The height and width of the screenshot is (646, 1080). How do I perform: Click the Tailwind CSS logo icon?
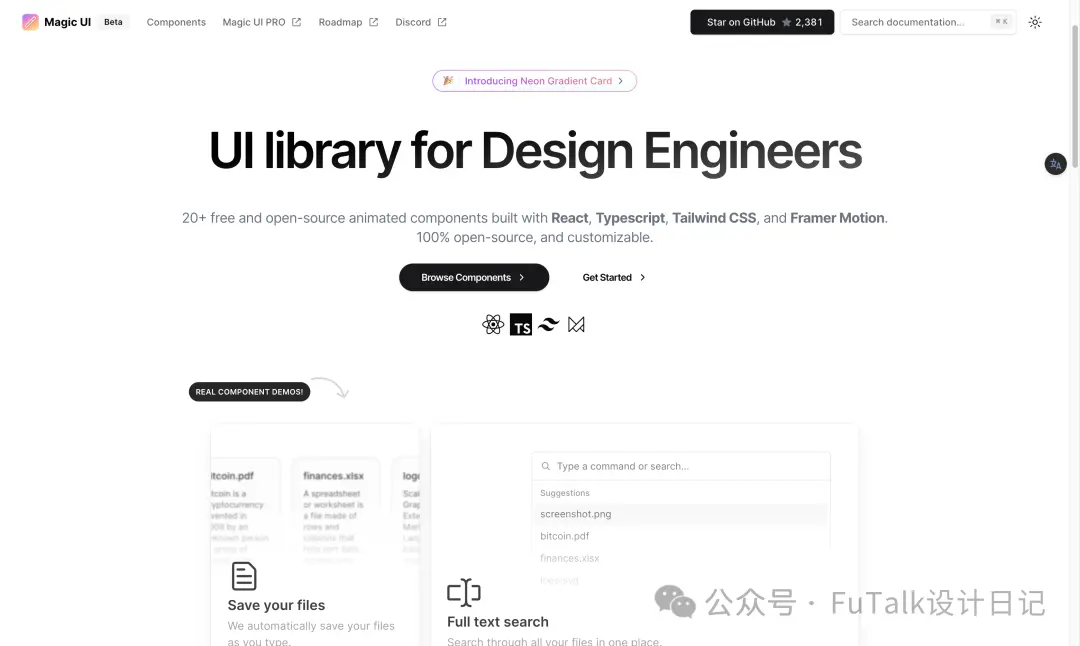(x=548, y=324)
